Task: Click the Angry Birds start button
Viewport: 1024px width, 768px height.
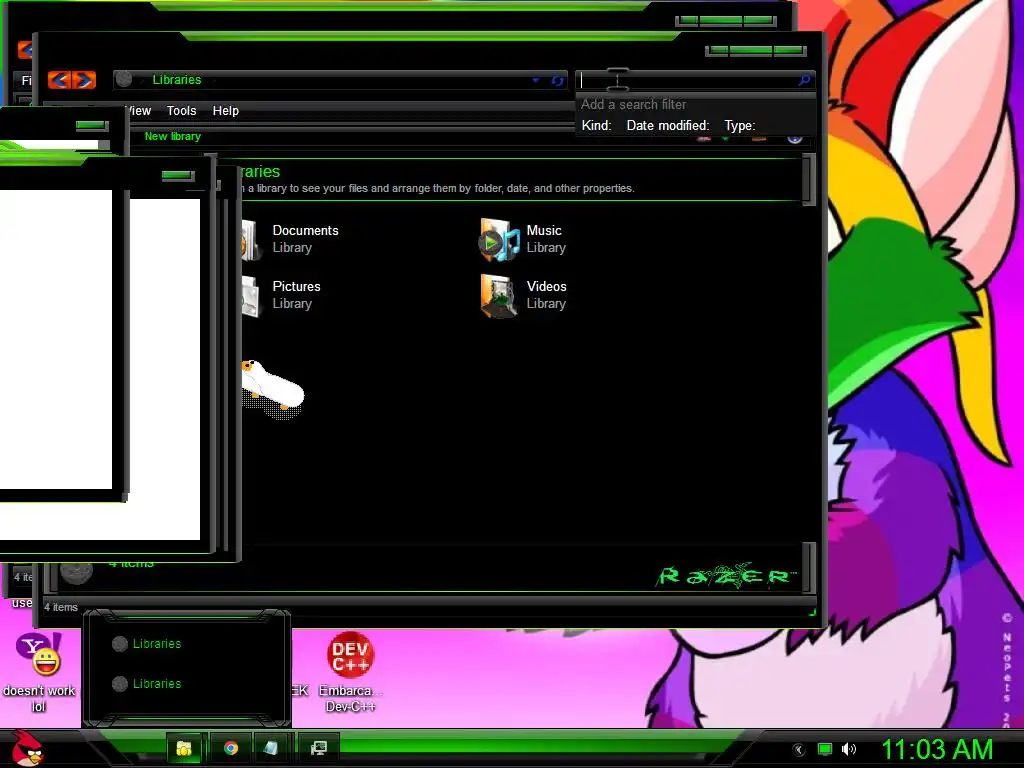Action: coord(27,748)
